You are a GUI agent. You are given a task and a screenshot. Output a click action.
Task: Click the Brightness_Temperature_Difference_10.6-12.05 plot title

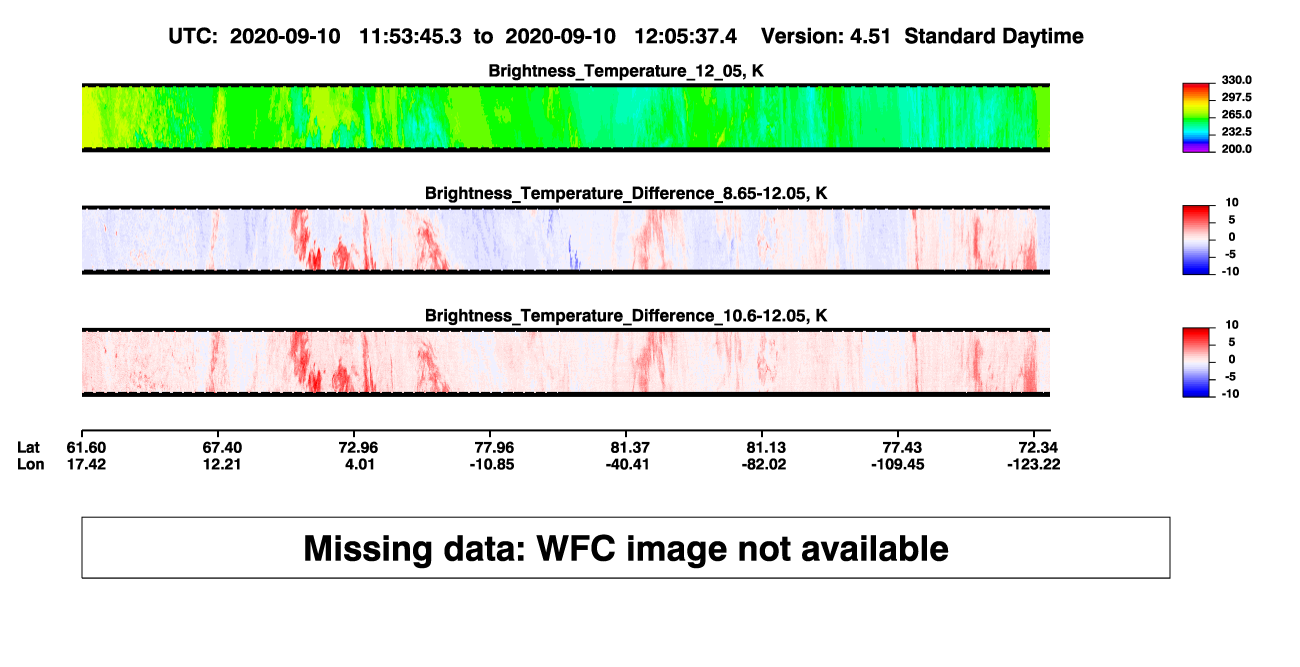pyautogui.click(x=626, y=316)
